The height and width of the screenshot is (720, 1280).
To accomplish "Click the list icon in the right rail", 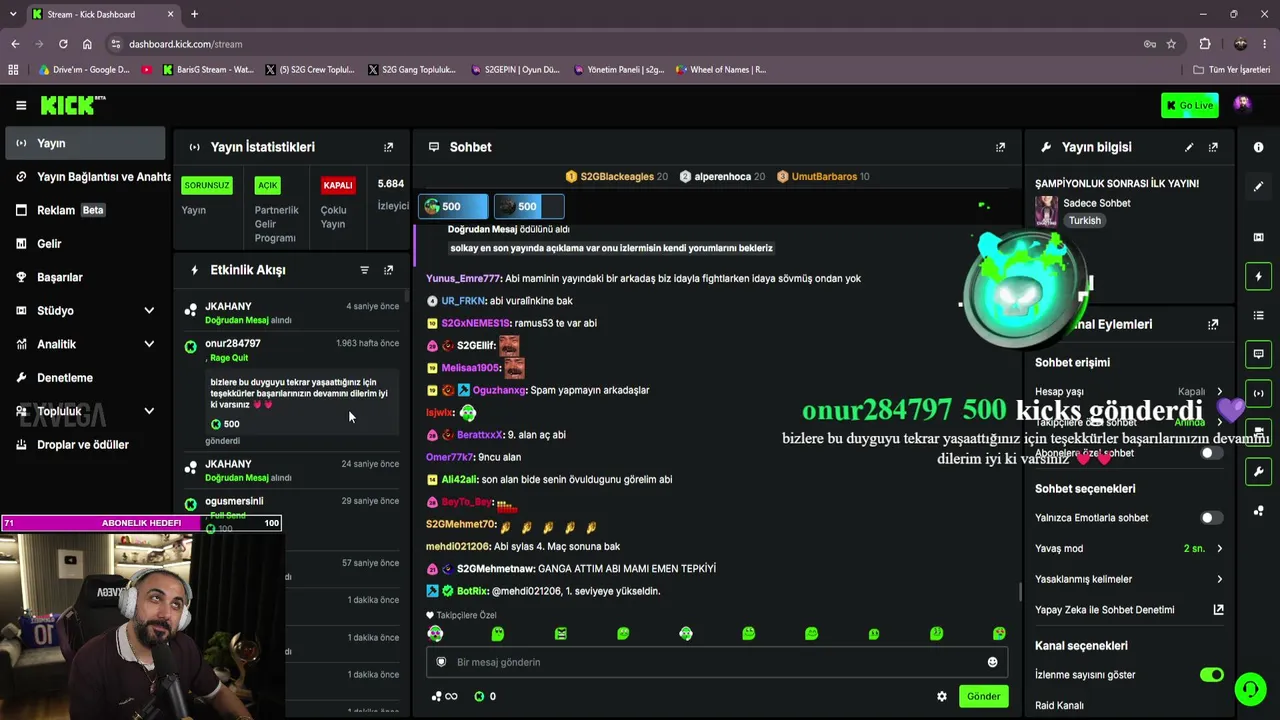I will pyautogui.click(x=1258, y=315).
